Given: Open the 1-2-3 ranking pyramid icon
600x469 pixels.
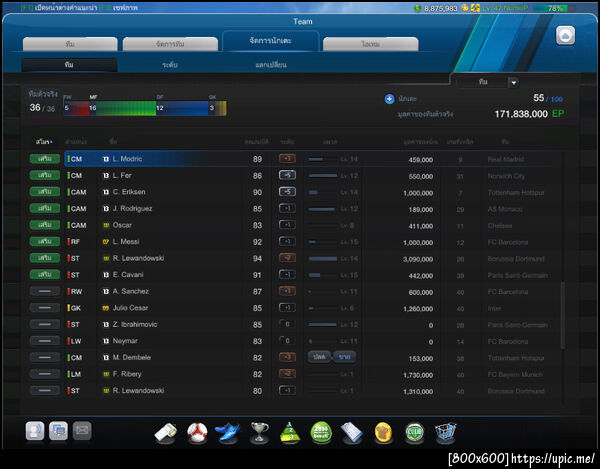Looking at the screenshot, I should click(x=290, y=433).
